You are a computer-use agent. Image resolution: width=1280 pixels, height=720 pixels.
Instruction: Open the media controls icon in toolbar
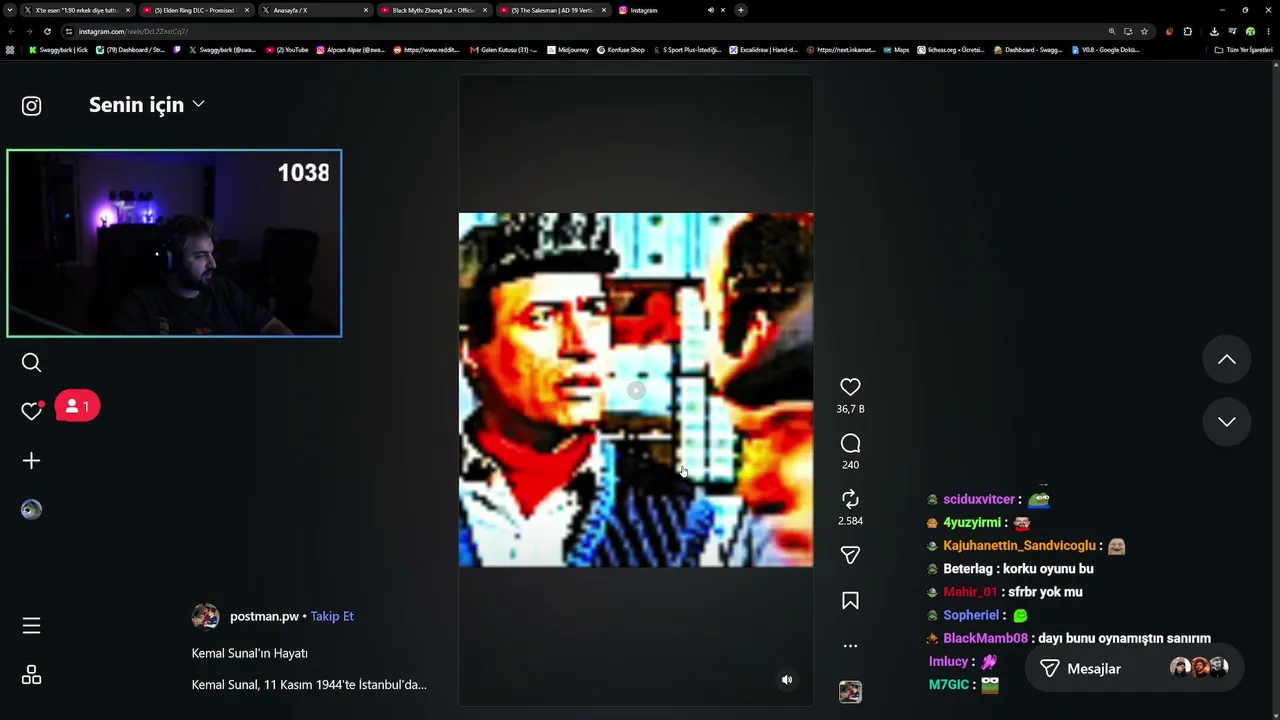[1232, 31]
